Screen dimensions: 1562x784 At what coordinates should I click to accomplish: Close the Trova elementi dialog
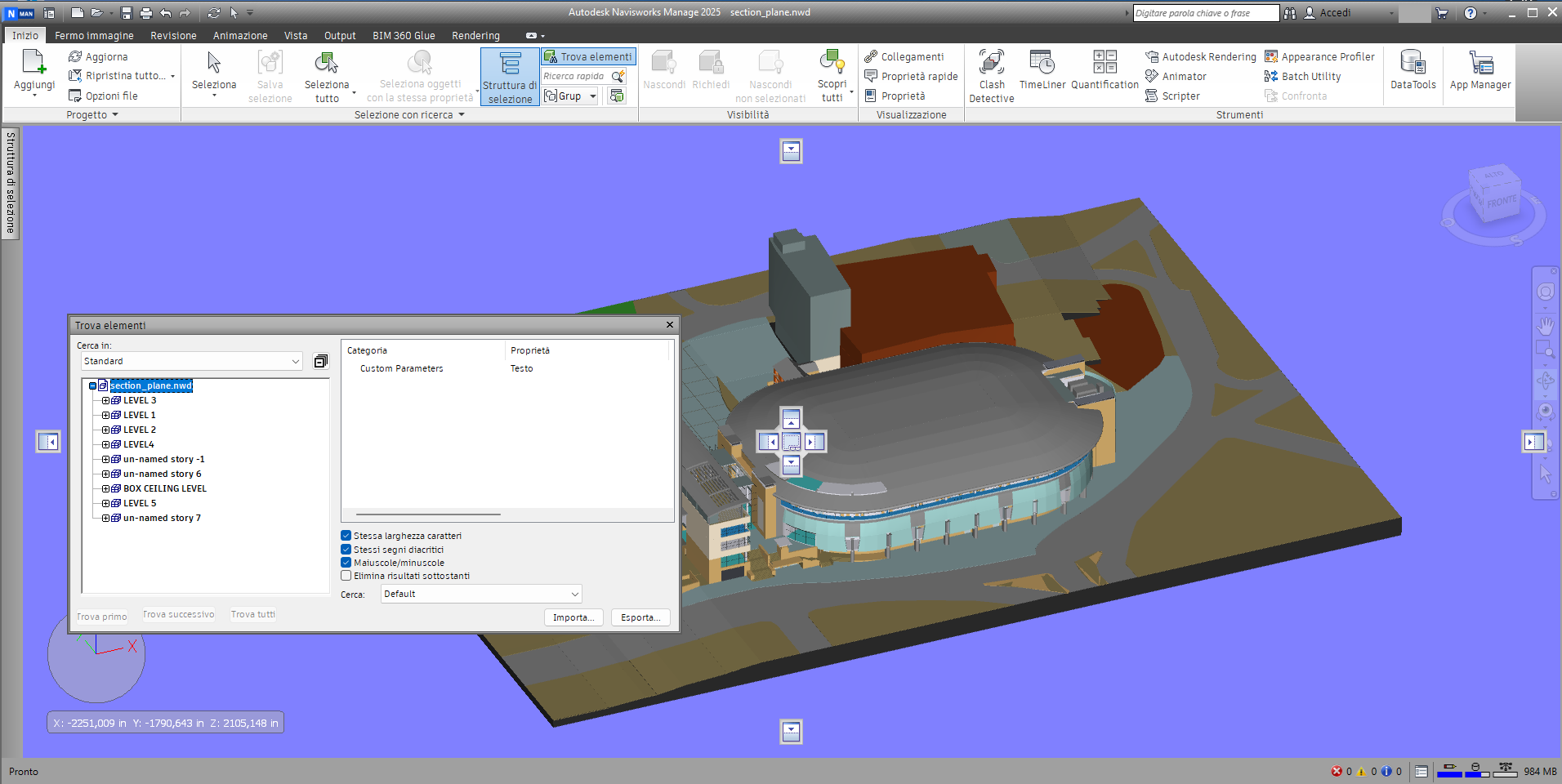point(670,325)
